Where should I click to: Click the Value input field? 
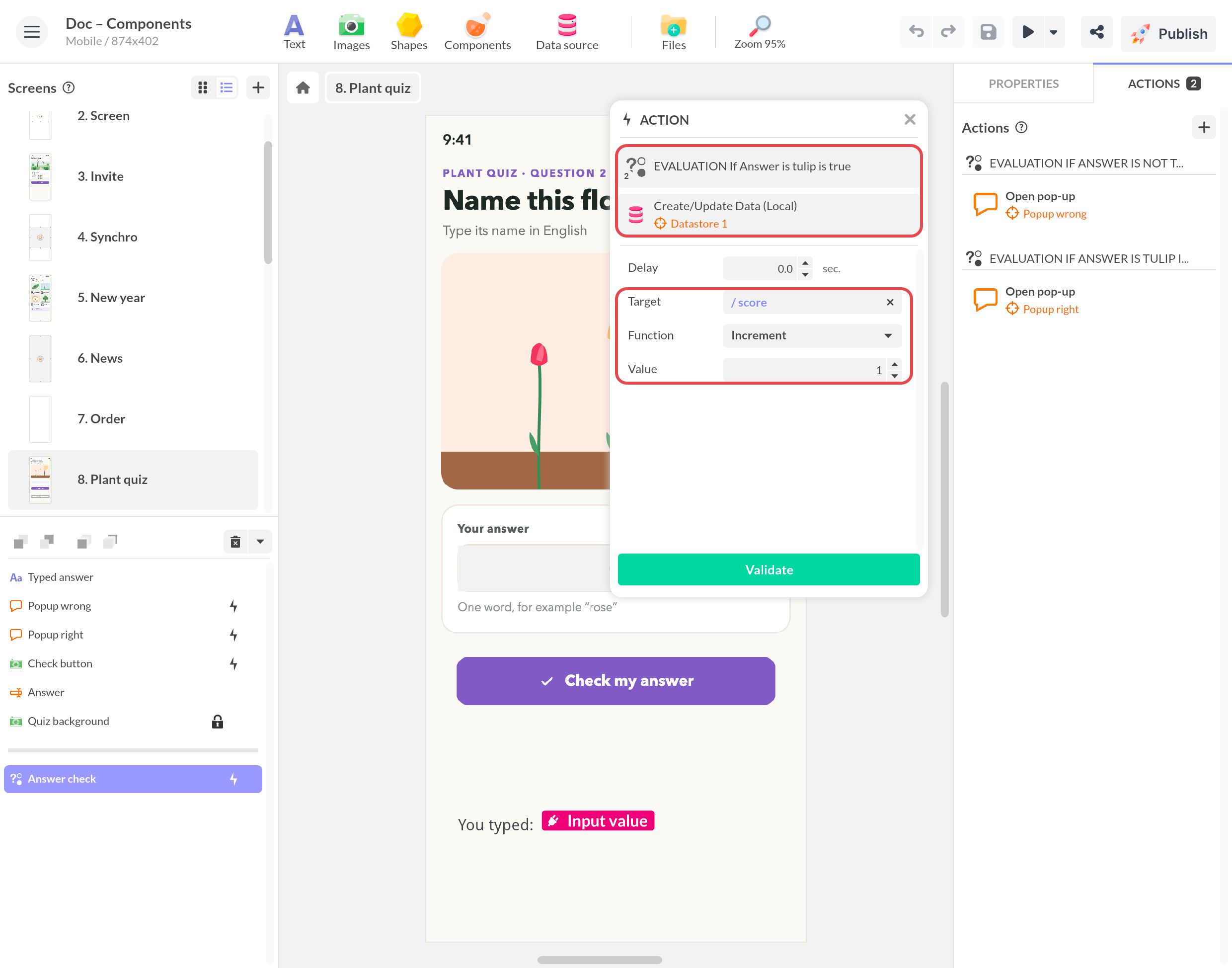(805, 370)
